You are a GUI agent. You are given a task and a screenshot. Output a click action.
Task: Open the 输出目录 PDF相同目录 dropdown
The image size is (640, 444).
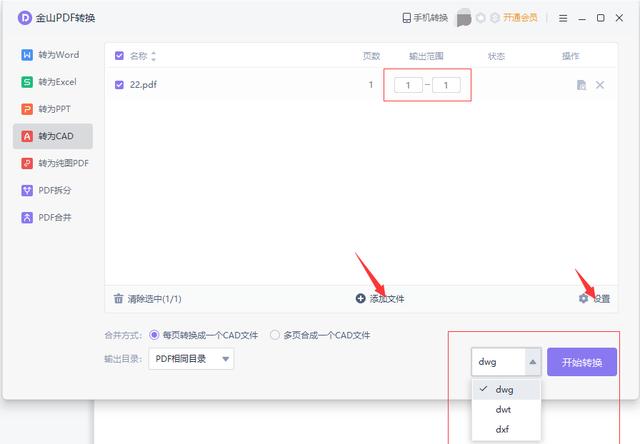tap(191, 359)
